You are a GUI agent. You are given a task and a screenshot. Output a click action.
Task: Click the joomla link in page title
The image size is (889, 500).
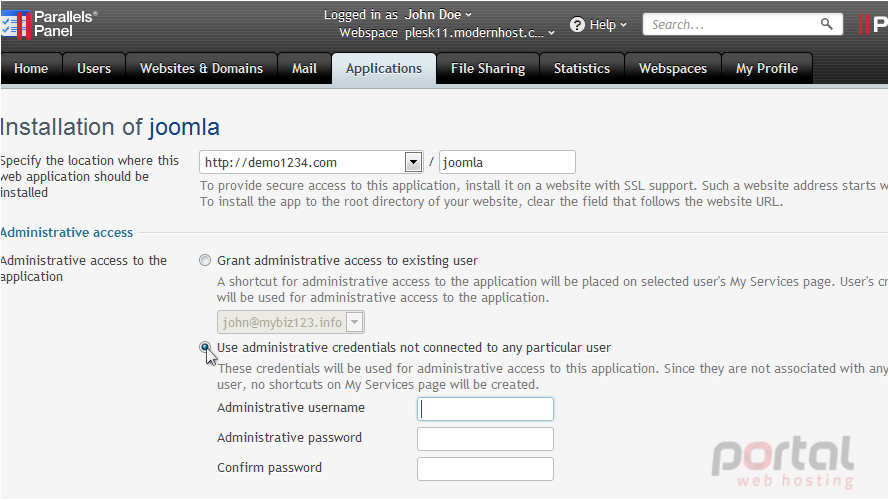click(184, 127)
